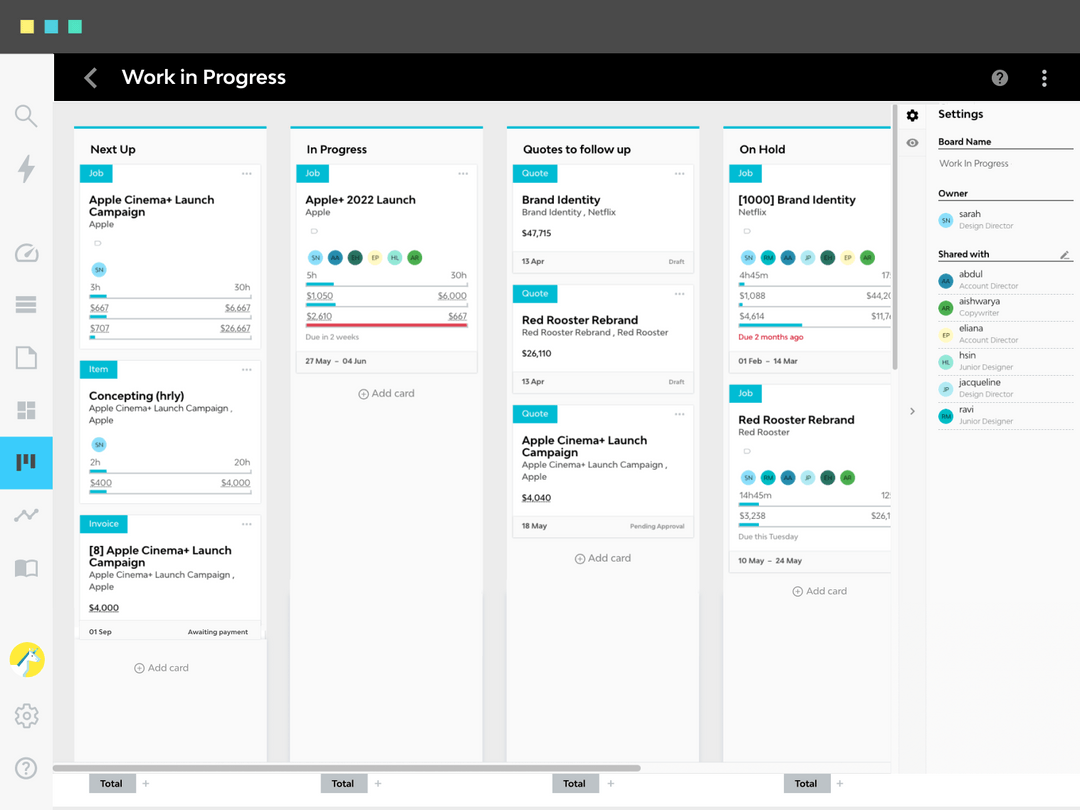Switch to the gear Settings tab
The height and width of the screenshot is (810, 1080).
click(x=912, y=115)
